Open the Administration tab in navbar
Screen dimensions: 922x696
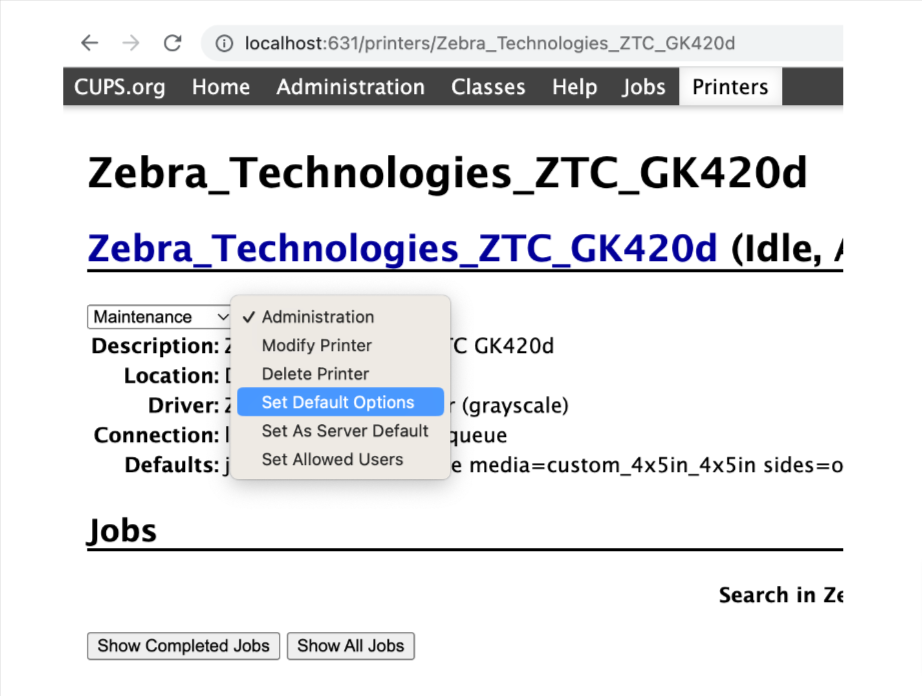coord(350,87)
